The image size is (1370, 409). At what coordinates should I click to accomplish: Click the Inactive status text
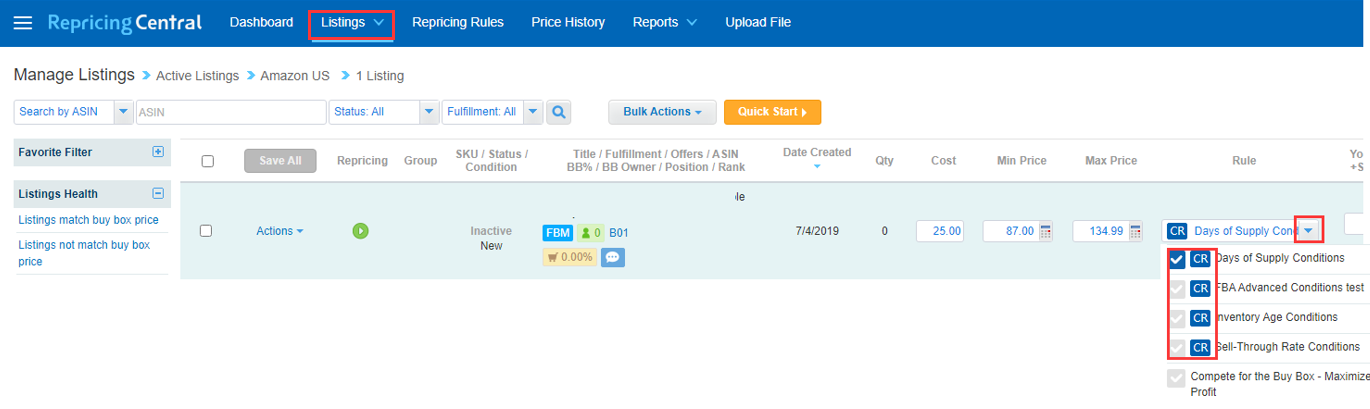491,231
